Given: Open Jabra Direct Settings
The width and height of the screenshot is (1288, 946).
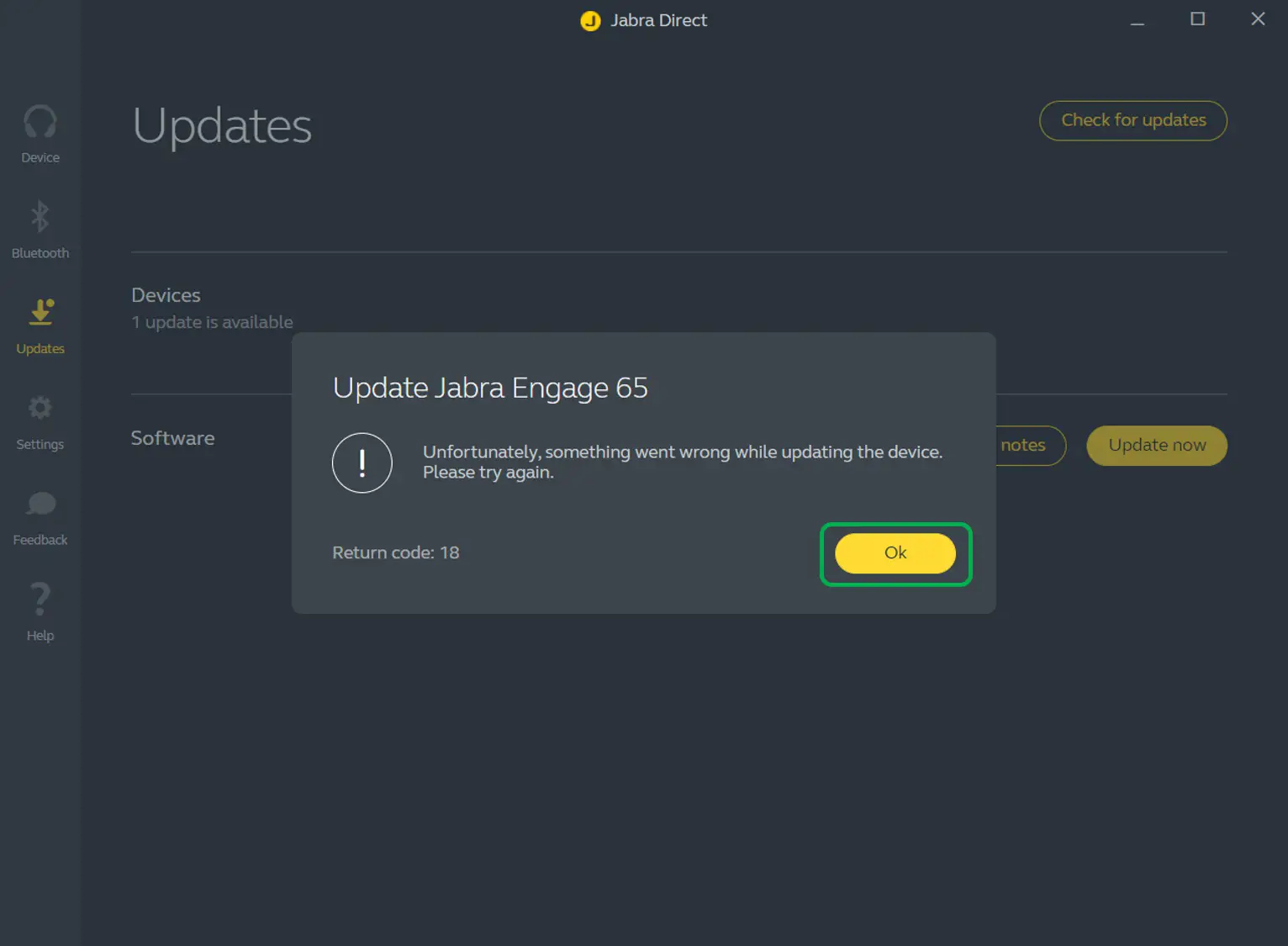Looking at the screenshot, I should click(40, 420).
